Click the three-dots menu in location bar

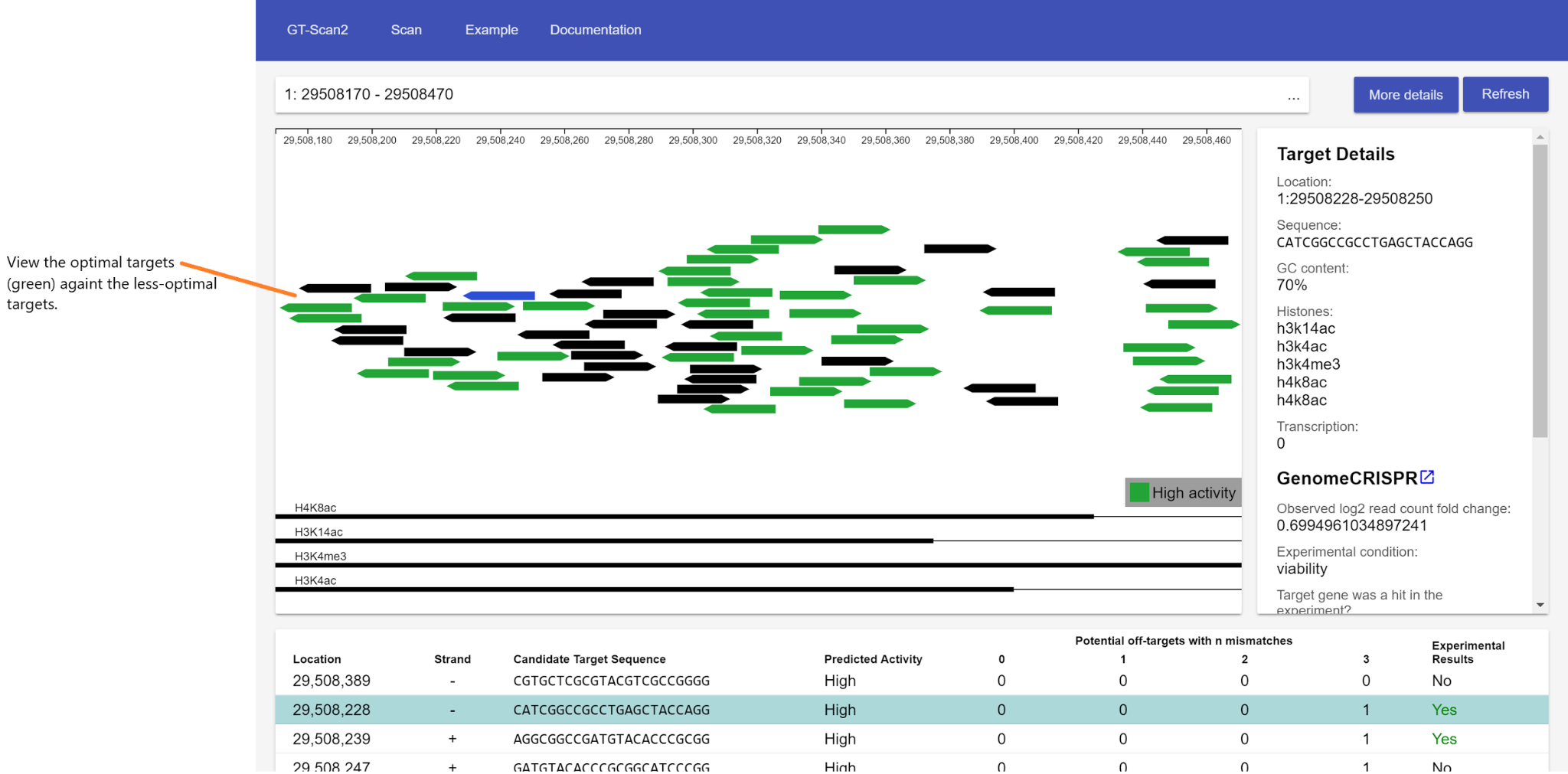coord(1293,96)
